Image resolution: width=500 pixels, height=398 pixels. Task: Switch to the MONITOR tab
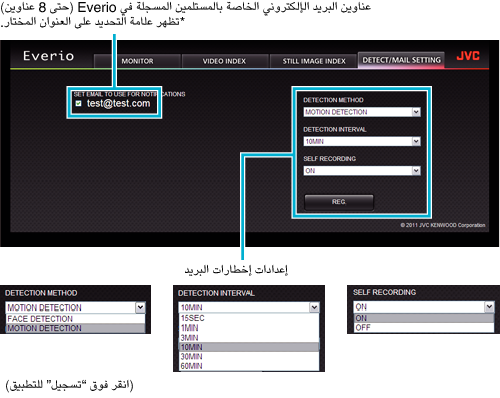coord(137,61)
